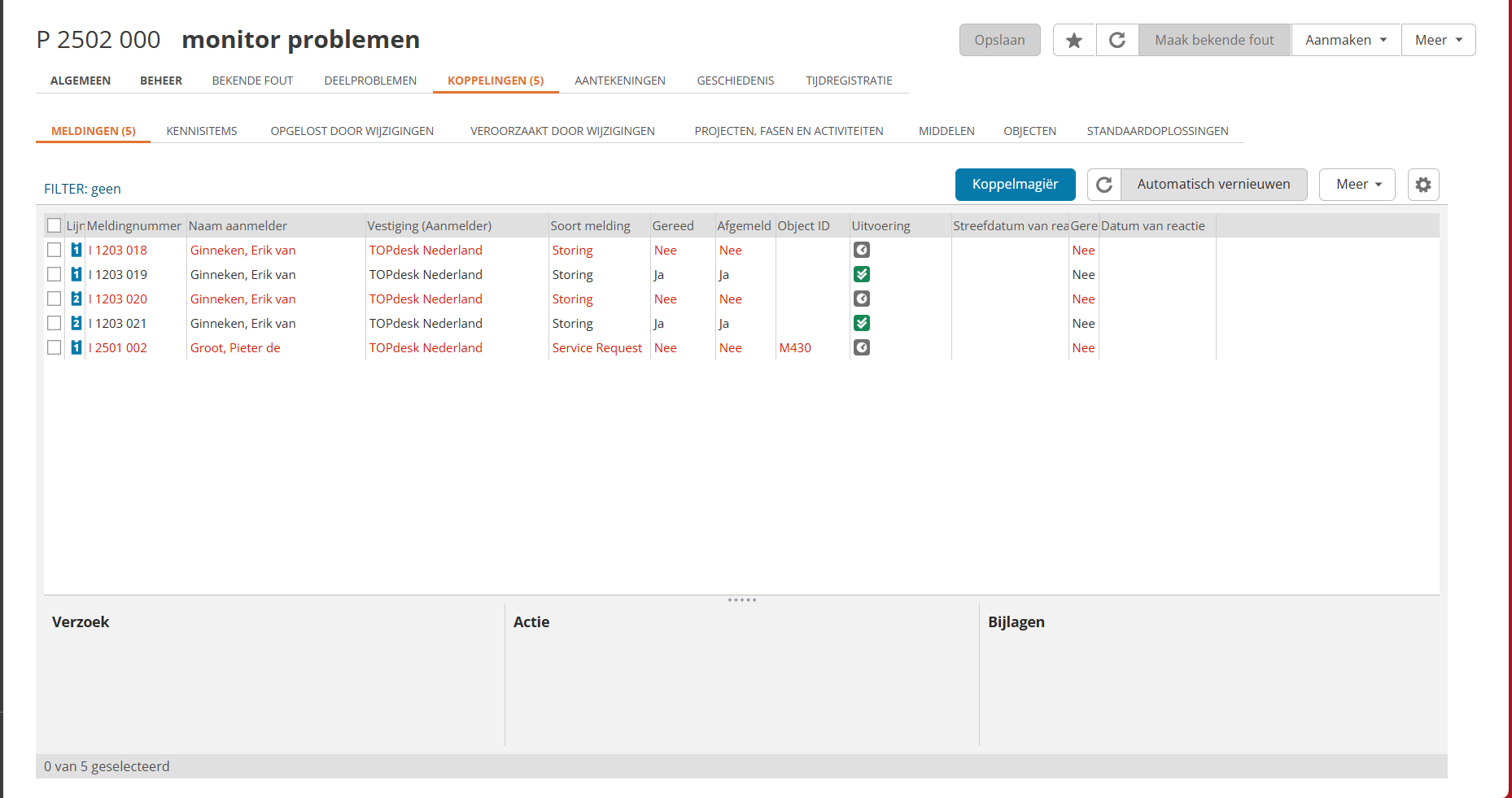Click the Koppelmagiër button
The height and width of the screenshot is (798, 1512).
pyautogui.click(x=1015, y=185)
